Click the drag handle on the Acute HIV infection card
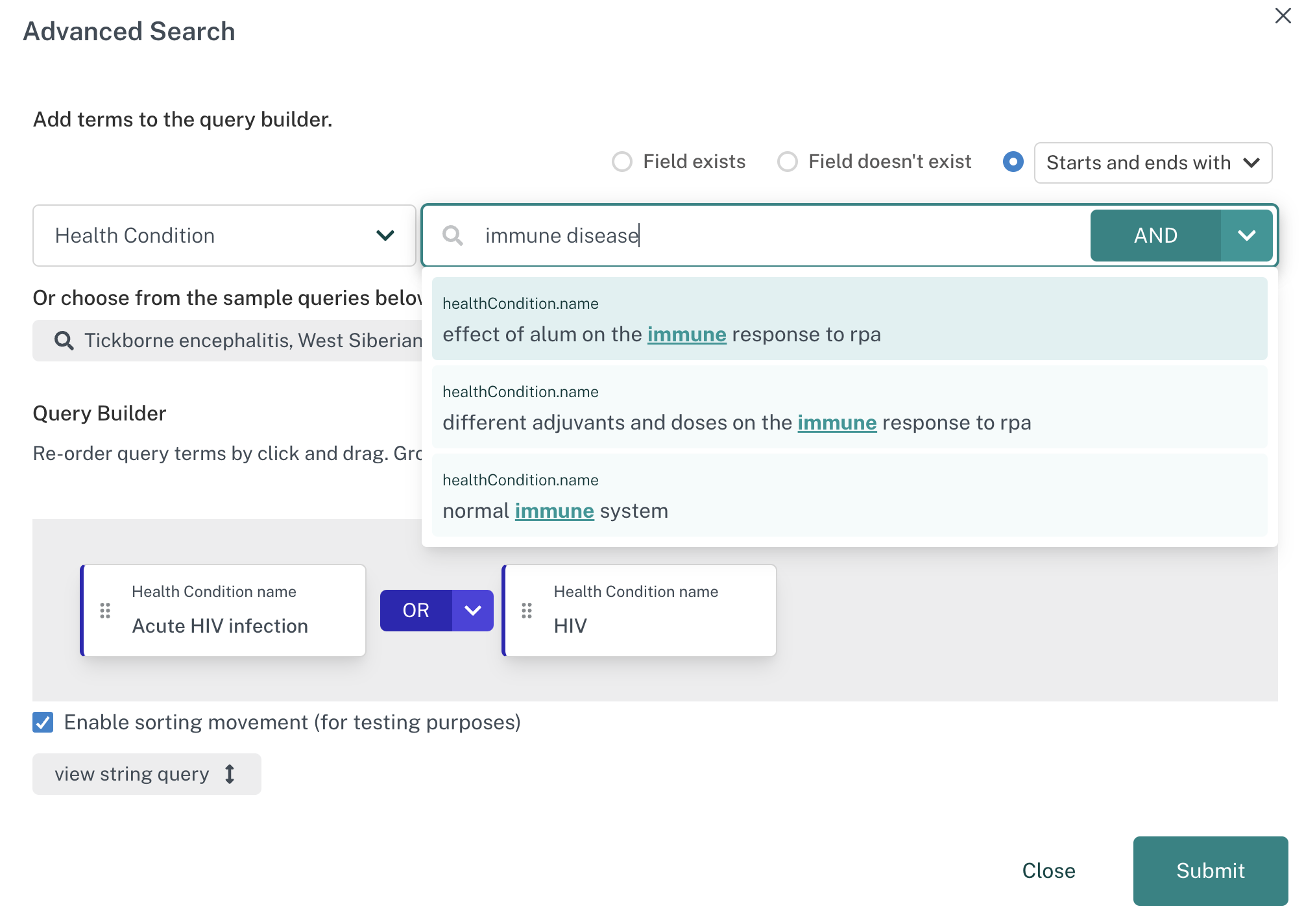 [x=105, y=610]
